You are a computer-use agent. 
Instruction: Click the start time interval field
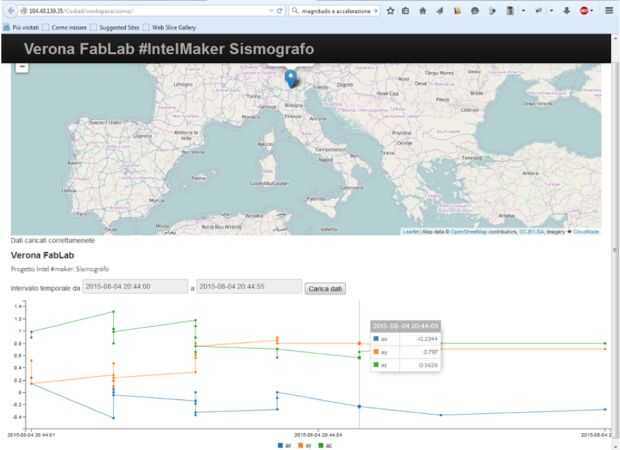(135, 286)
